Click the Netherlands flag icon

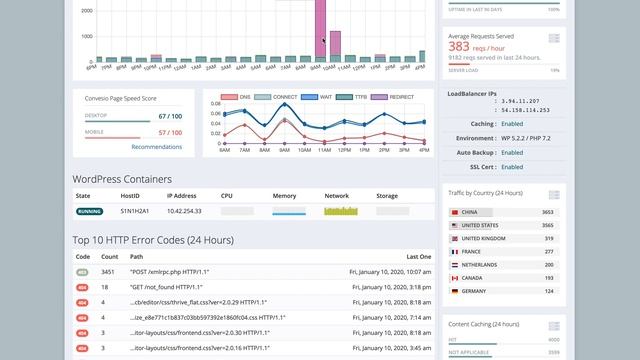pos(455,265)
